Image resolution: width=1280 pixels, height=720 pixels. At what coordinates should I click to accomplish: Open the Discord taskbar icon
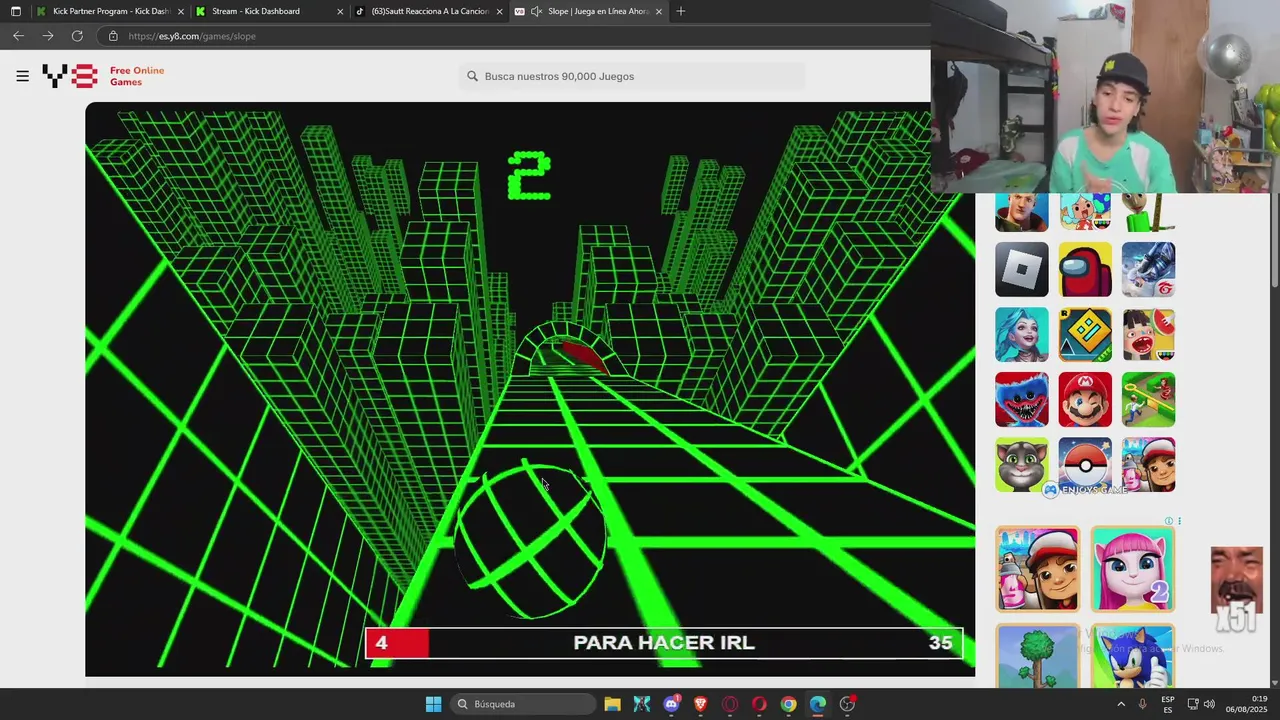click(x=671, y=704)
